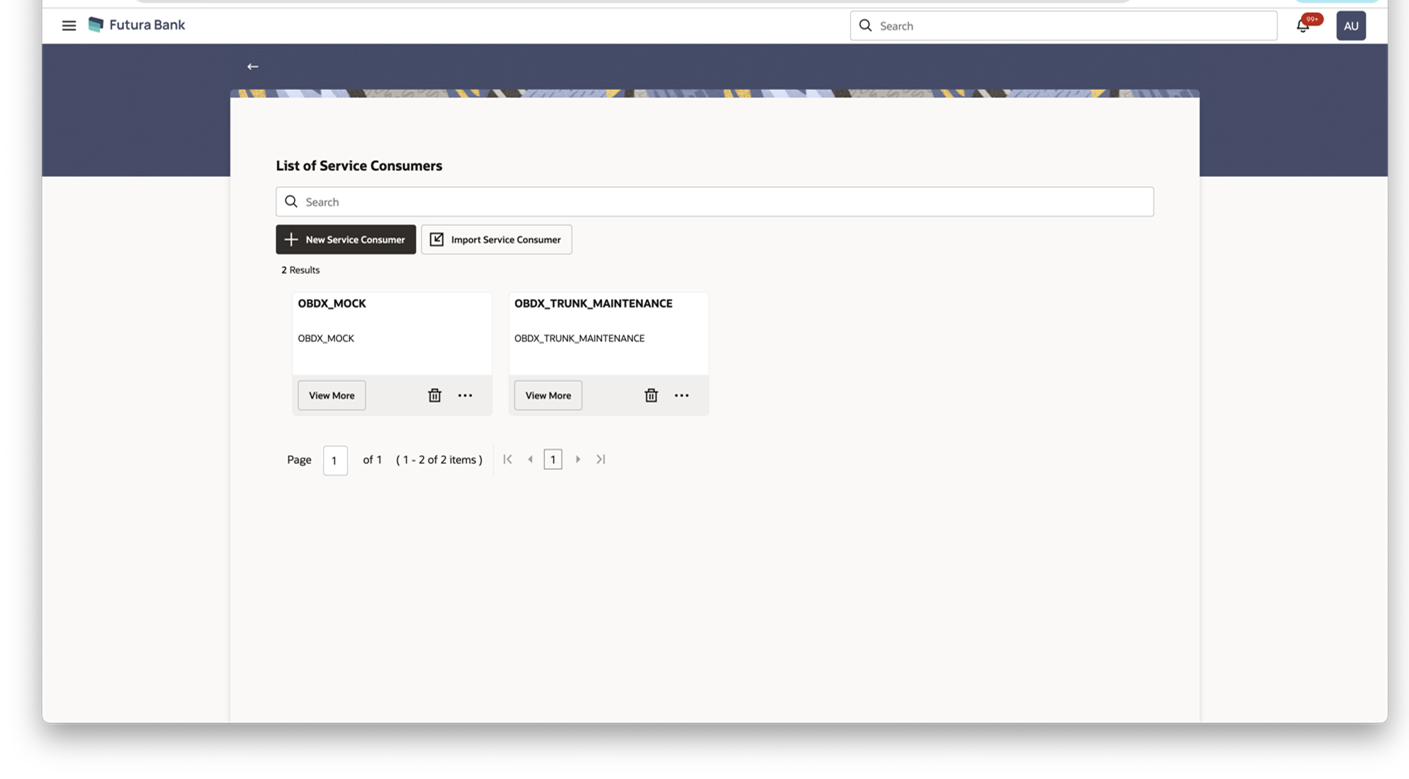Open the notifications bell

click(x=1303, y=26)
